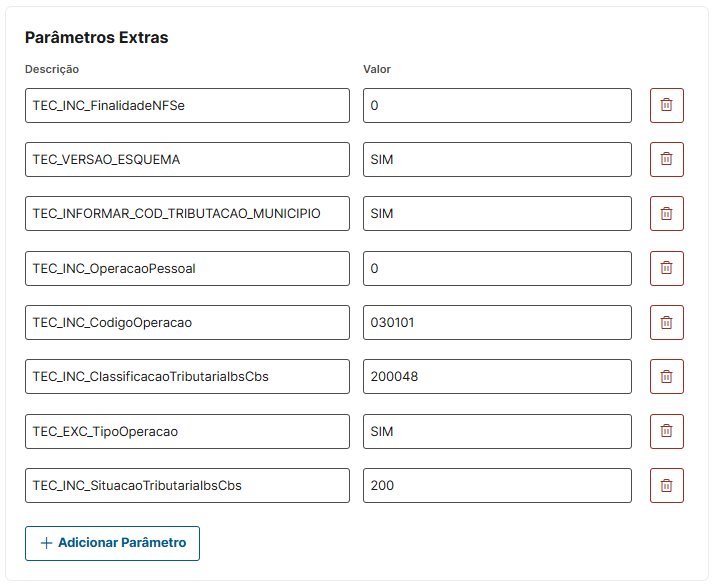
Task: Remove the TEC_INC_ClassificacaoTributariaIbsCbs parameter
Action: click(666, 376)
